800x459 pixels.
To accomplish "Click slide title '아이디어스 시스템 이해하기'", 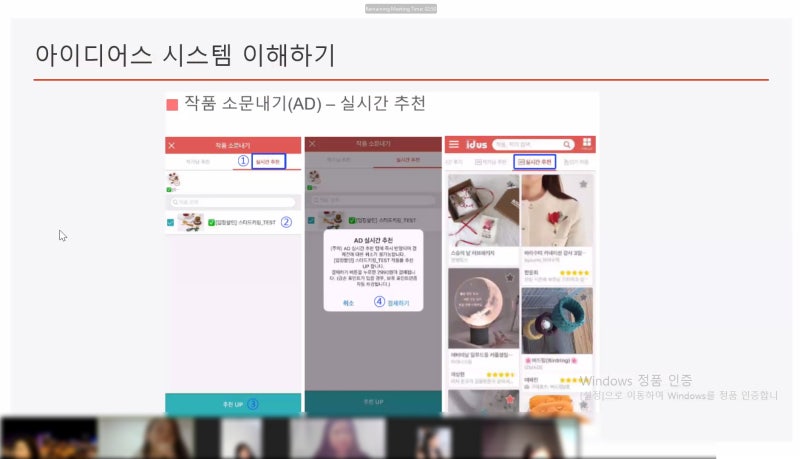I will coord(185,55).
